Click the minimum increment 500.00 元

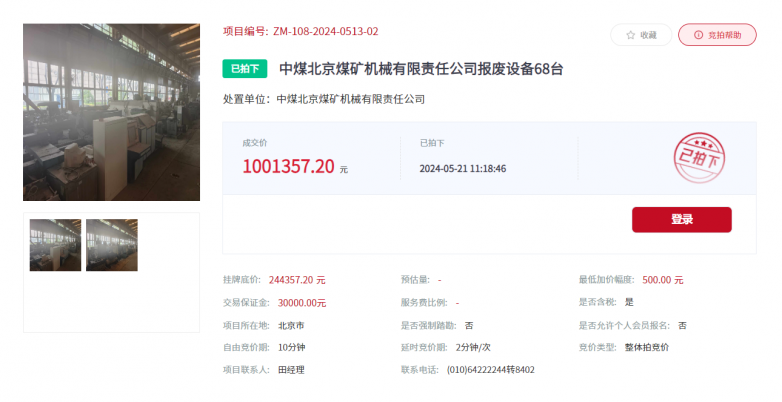663,280
